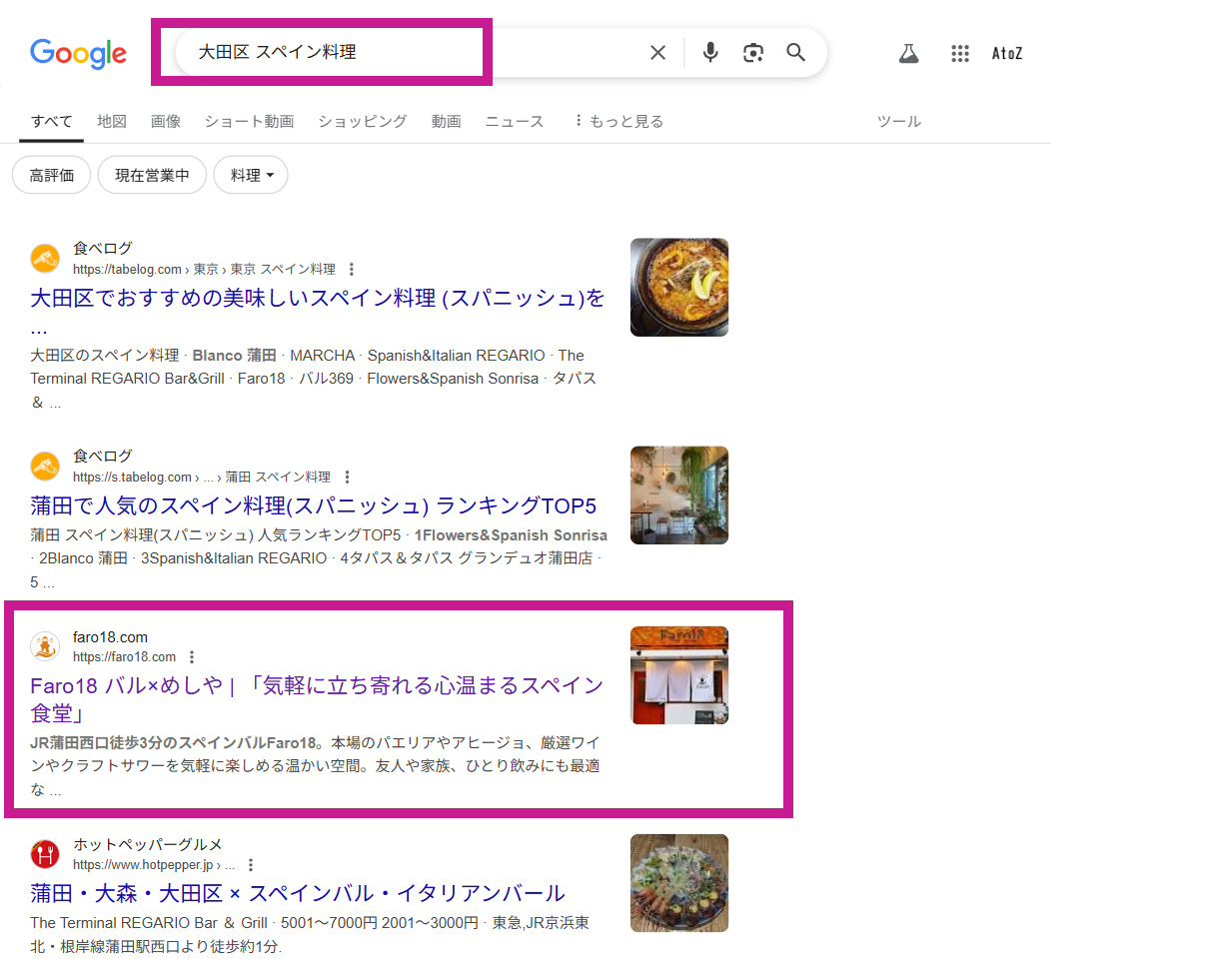Switch to the 動画 tab
The height and width of the screenshot is (980, 1209).
click(x=446, y=121)
